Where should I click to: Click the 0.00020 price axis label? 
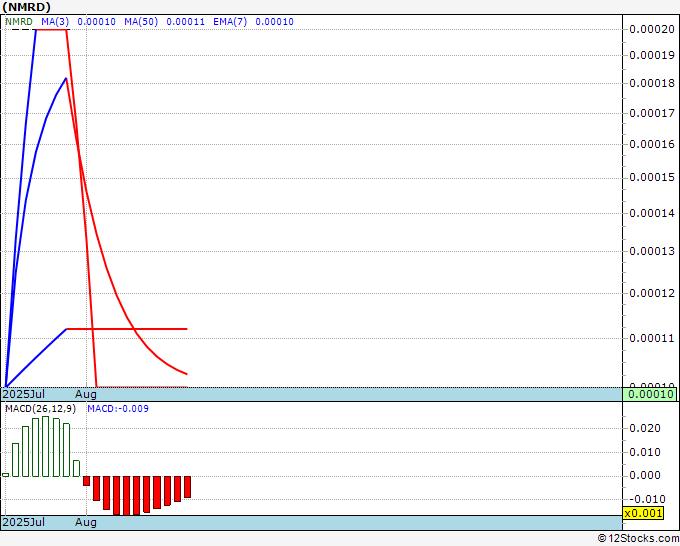click(652, 29)
